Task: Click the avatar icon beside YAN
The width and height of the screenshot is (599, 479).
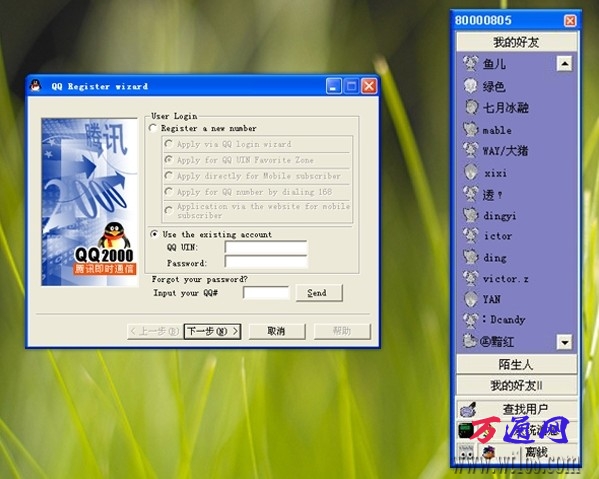Action: pos(471,299)
